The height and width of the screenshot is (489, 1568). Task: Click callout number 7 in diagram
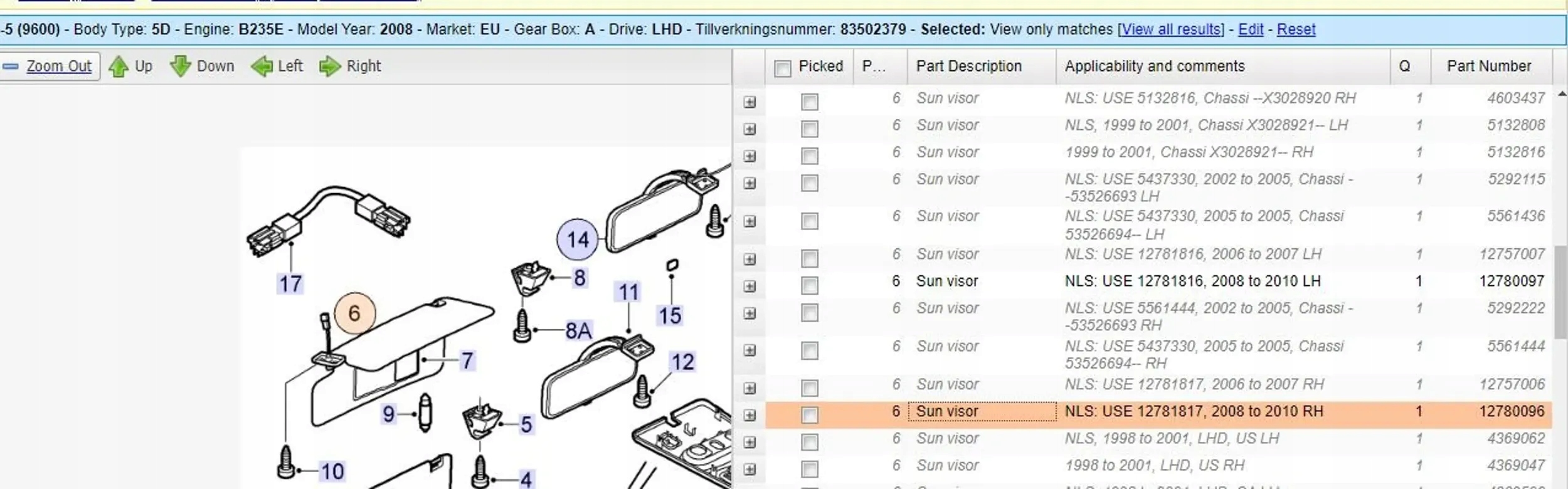point(467,360)
